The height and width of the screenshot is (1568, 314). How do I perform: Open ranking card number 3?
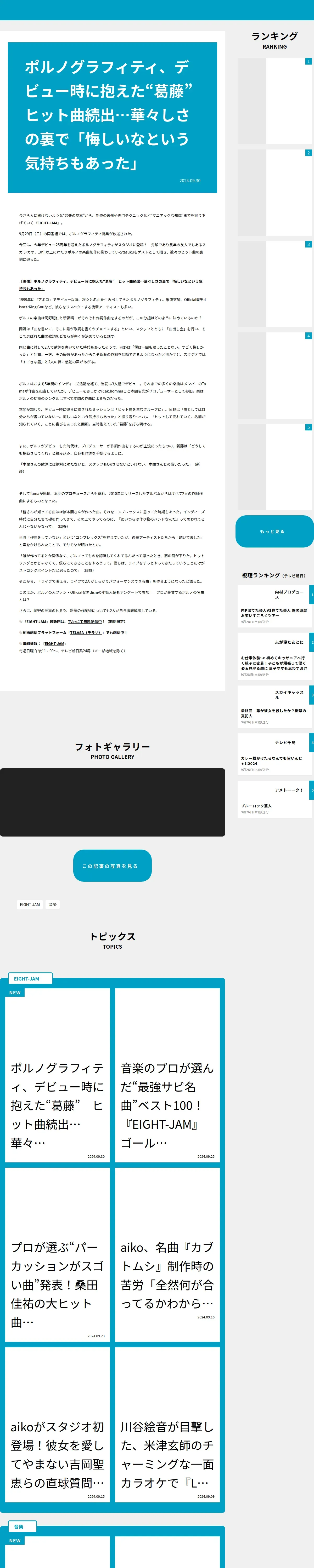(274, 284)
